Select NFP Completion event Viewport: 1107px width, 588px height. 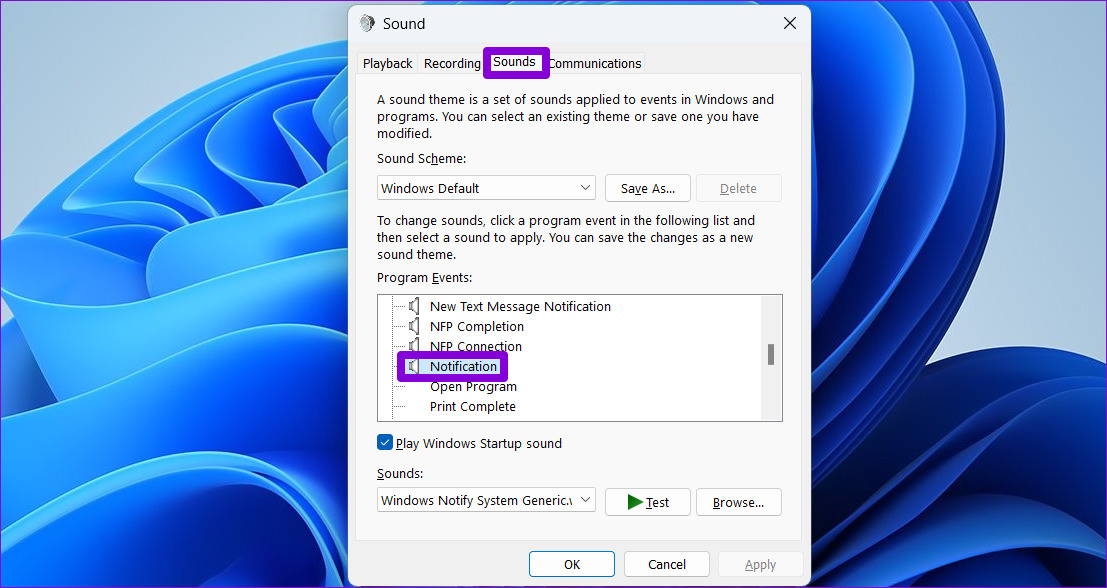(477, 326)
